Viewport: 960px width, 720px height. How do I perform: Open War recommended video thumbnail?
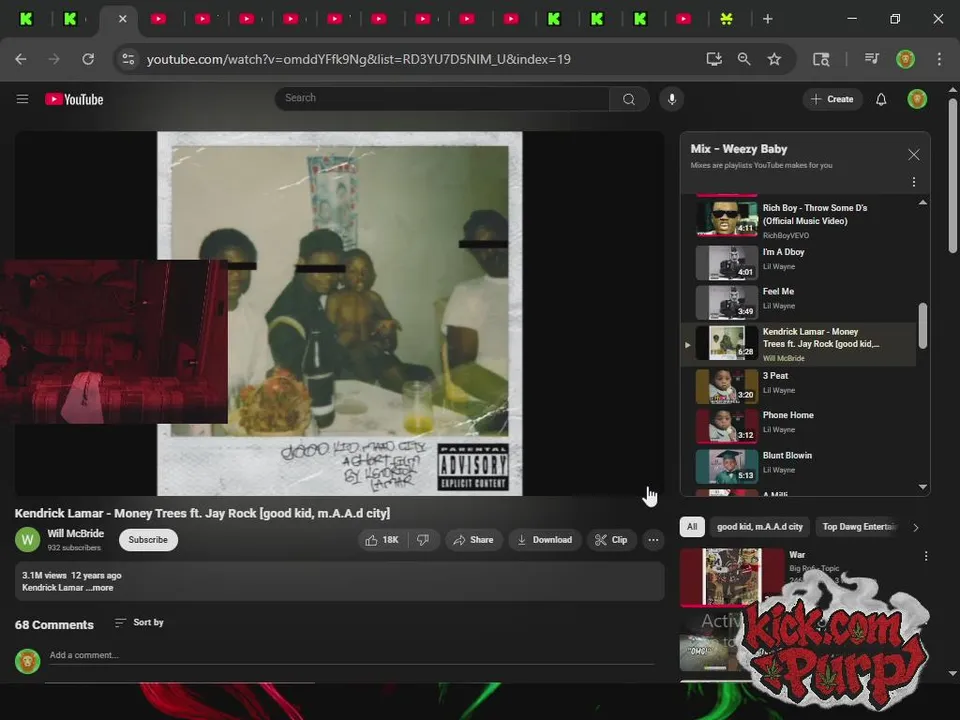tap(732, 576)
